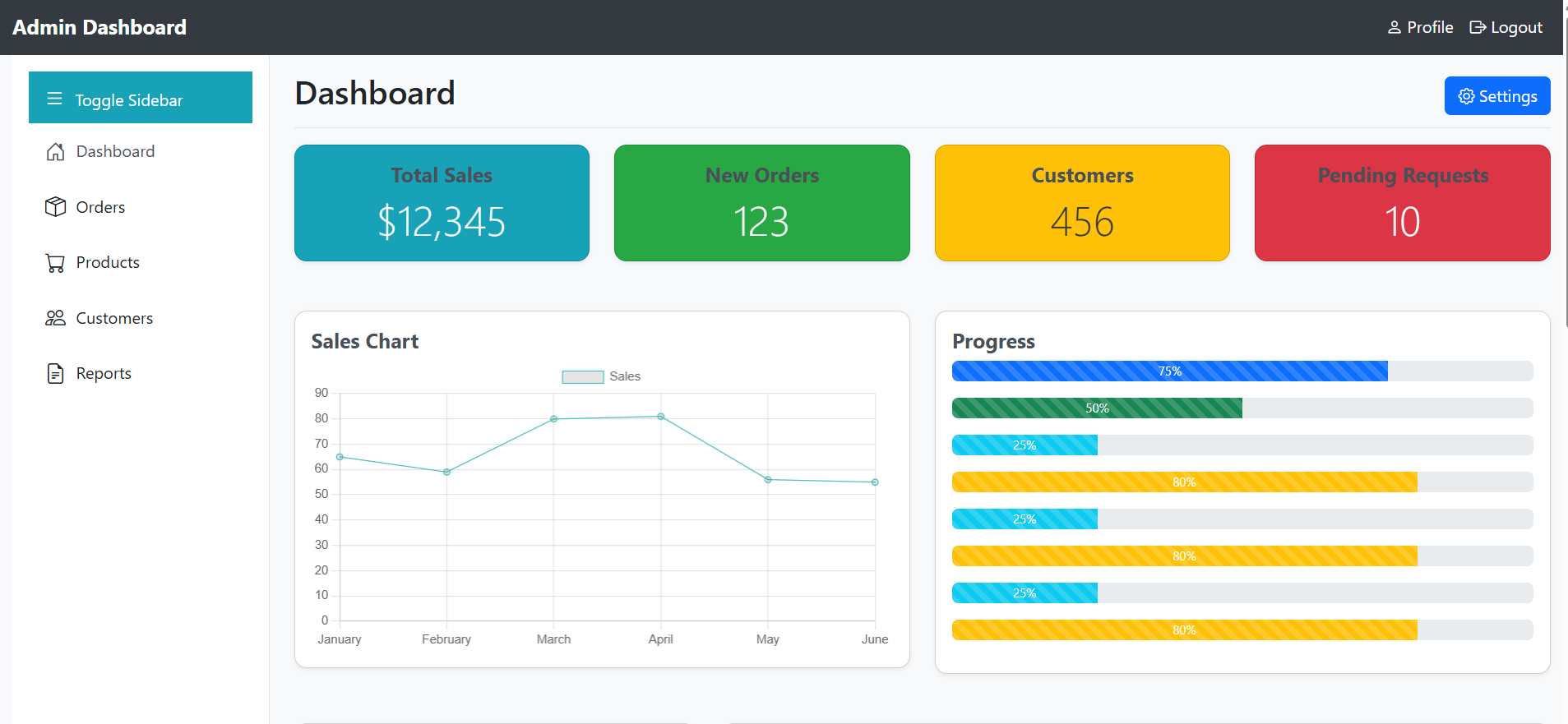Click the March data point on chart
1568x724 pixels.
tap(554, 419)
